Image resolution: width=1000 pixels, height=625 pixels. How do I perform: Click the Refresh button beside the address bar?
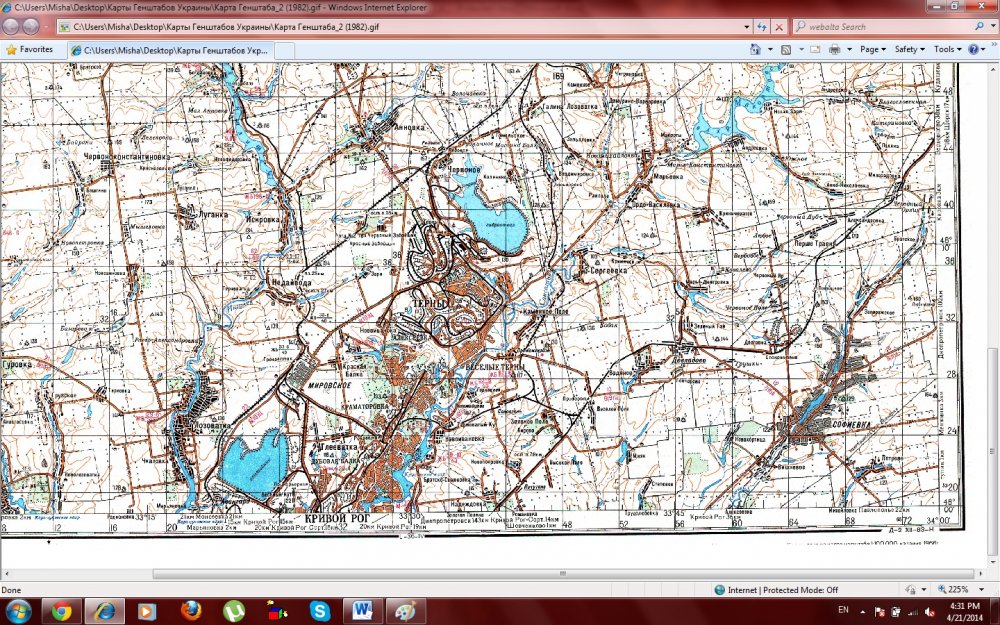[x=762, y=27]
